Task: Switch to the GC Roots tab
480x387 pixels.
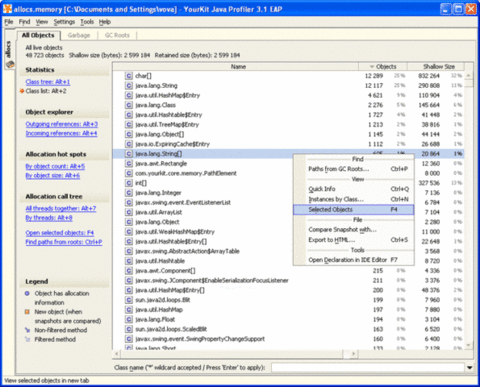Action: tap(117, 35)
